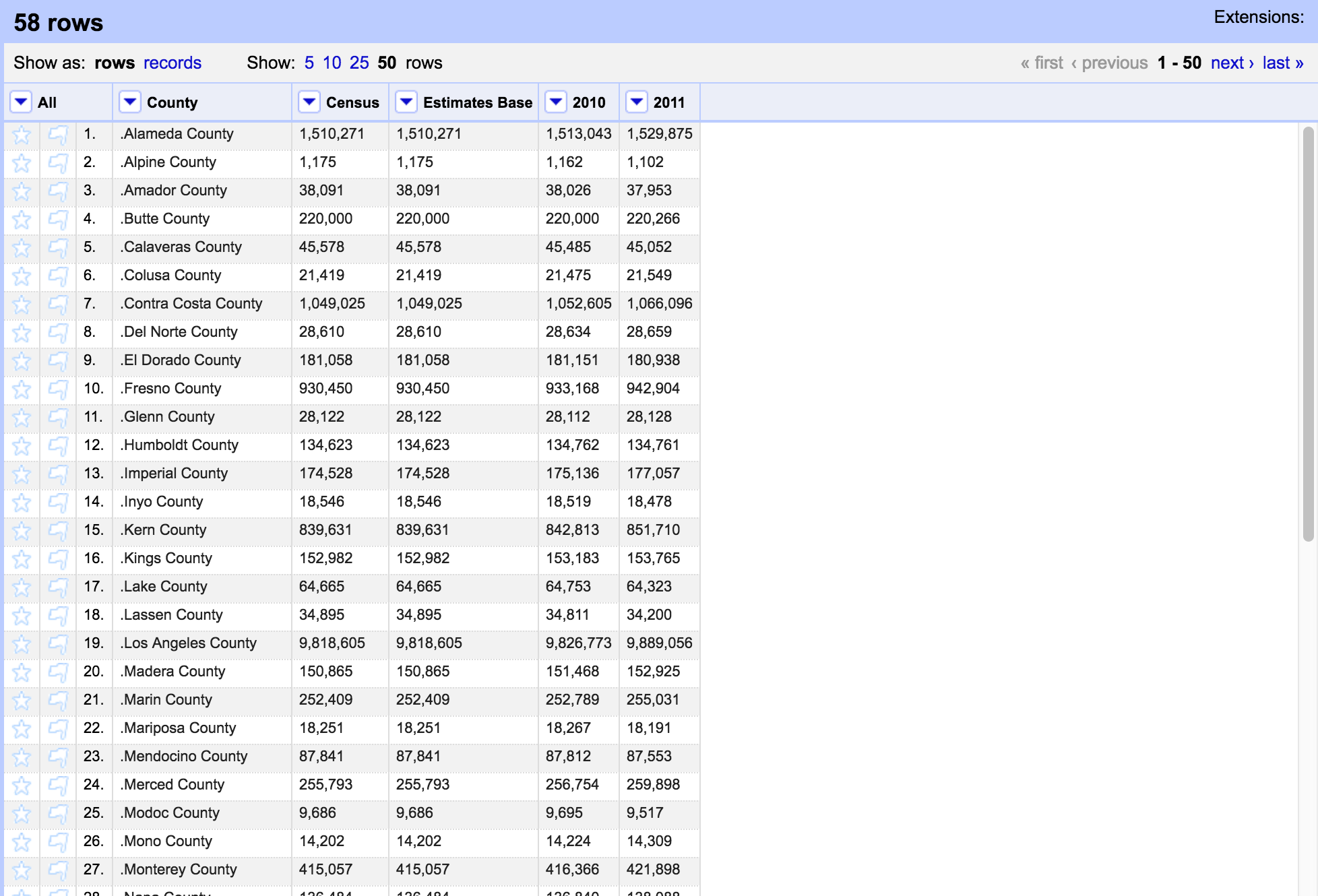Star the Modoc County row
This screenshot has width=1318, height=896.
point(22,814)
